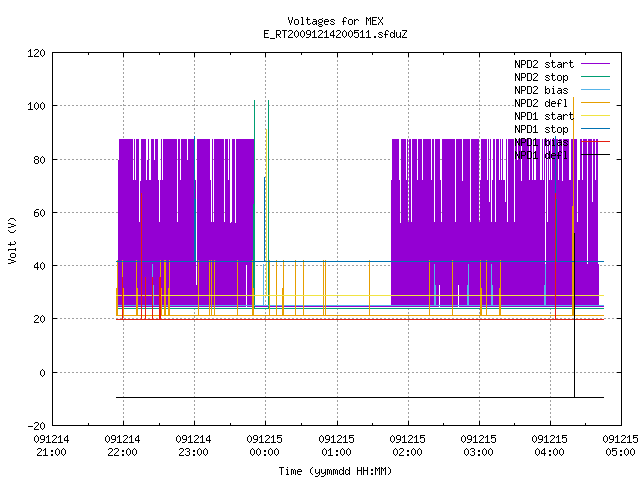Click the 'NPD1 bias' legend label

pos(541,142)
